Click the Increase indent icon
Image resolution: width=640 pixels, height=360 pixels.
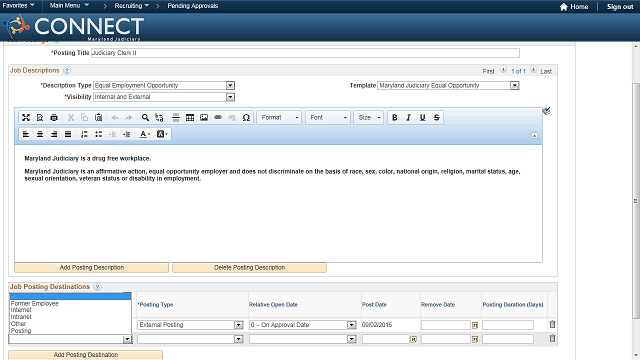[x=127, y=134]
